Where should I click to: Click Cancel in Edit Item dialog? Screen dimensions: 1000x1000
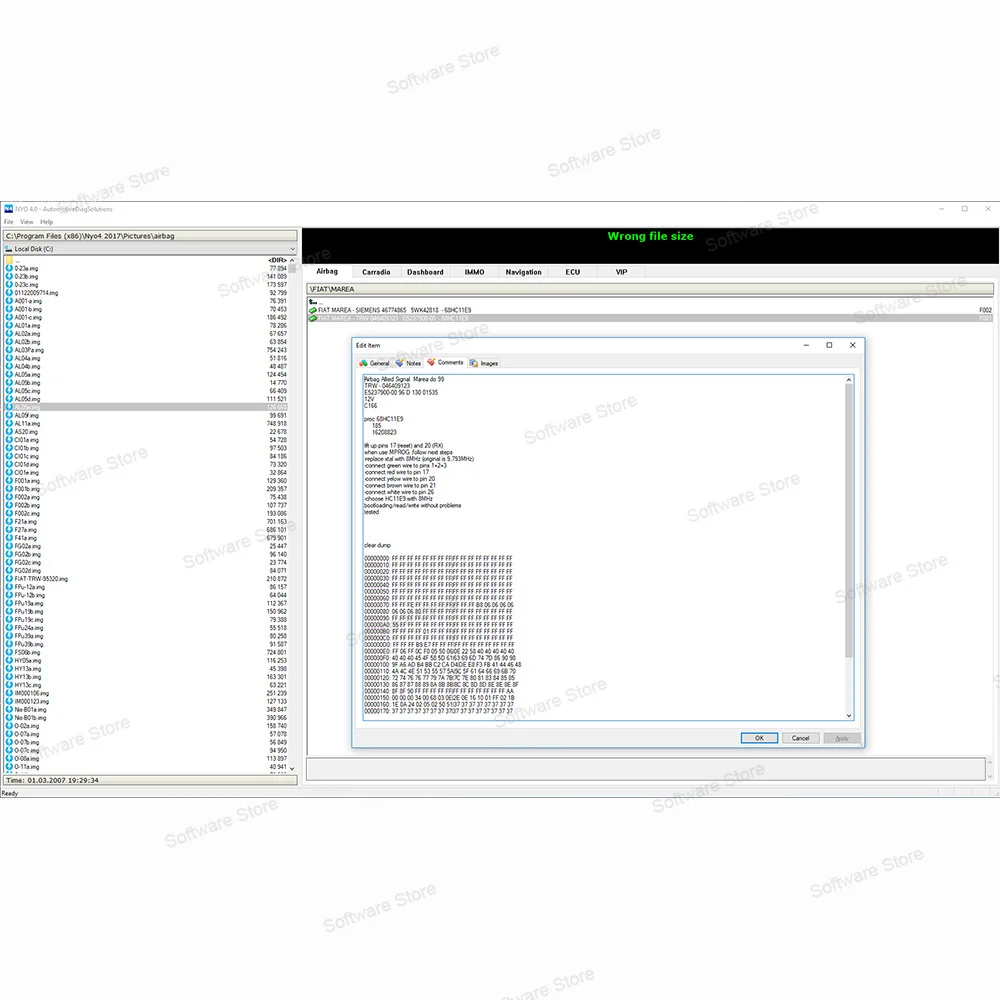800,738
